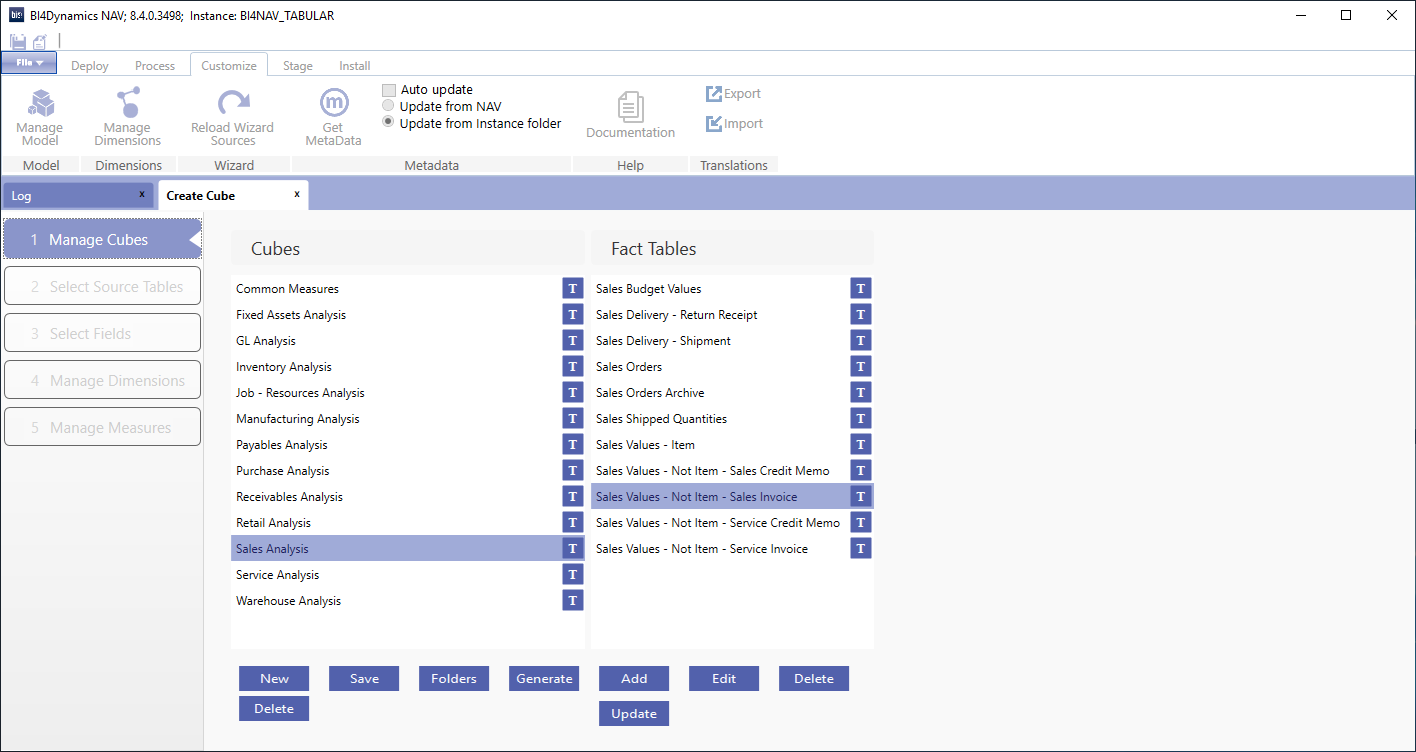Click the T icon beside Sales Analysis

click(x=572, y=549)
